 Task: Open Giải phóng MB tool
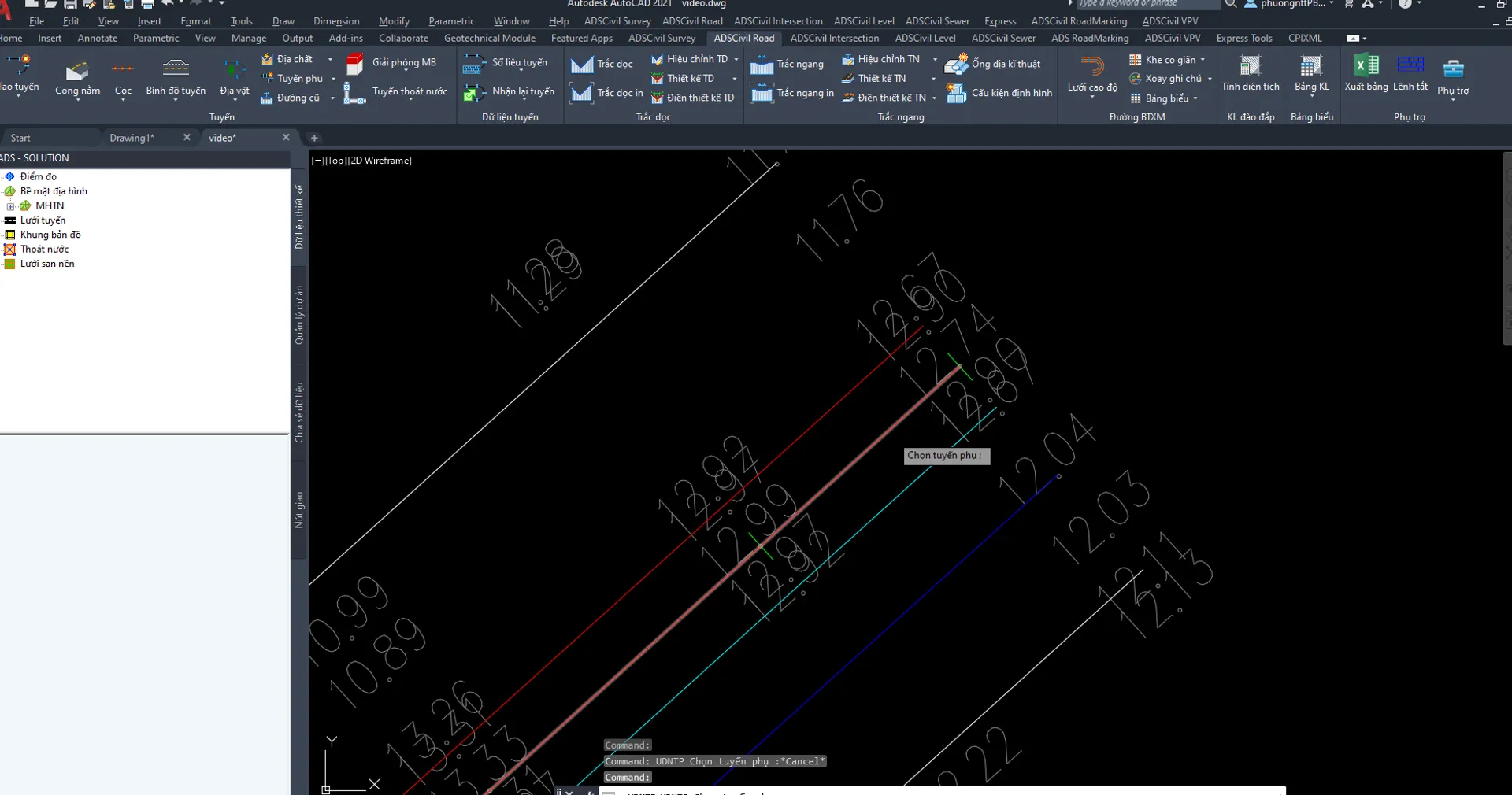391,63
